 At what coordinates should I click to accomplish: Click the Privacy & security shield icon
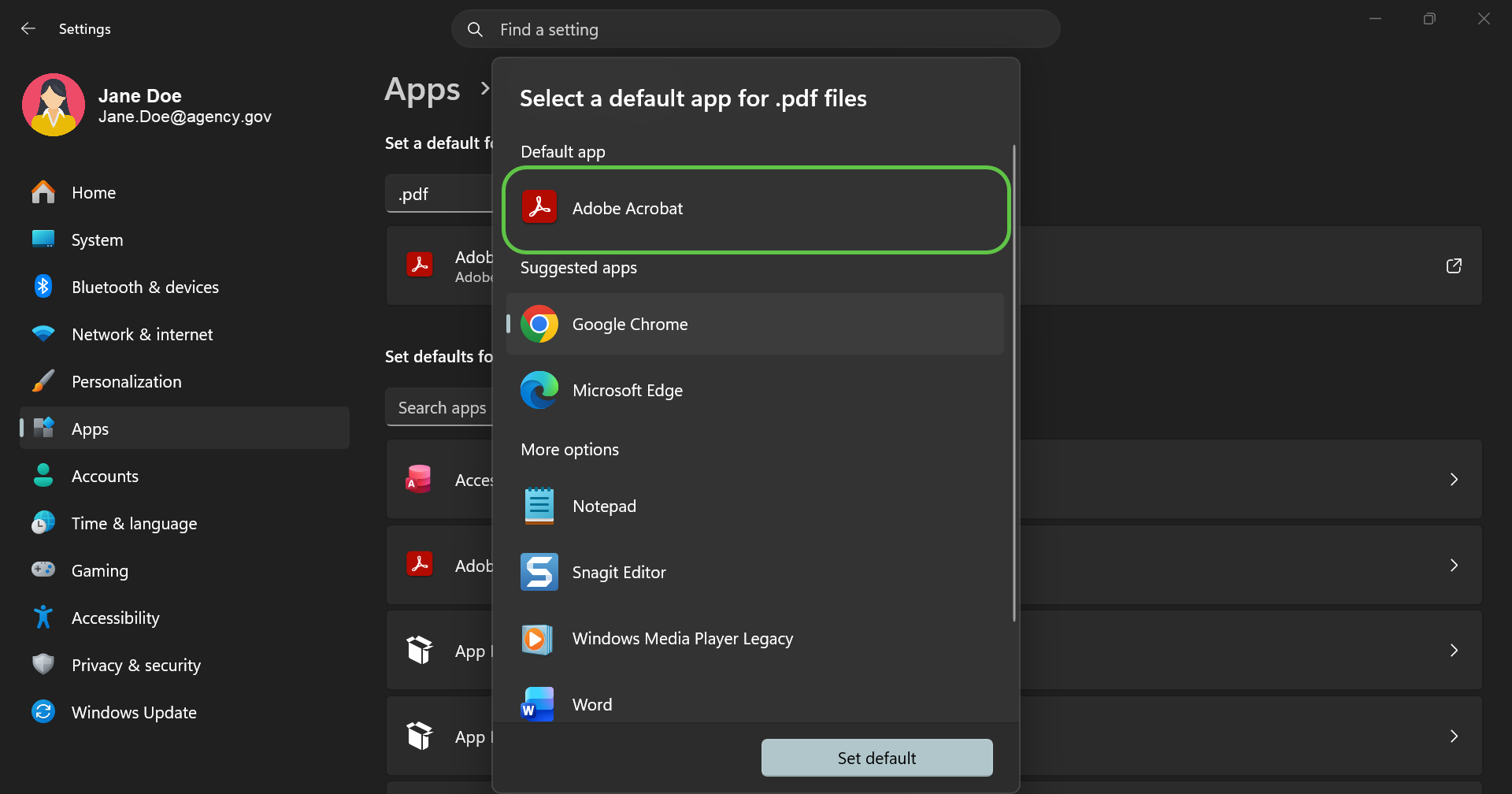click(43, 664)
